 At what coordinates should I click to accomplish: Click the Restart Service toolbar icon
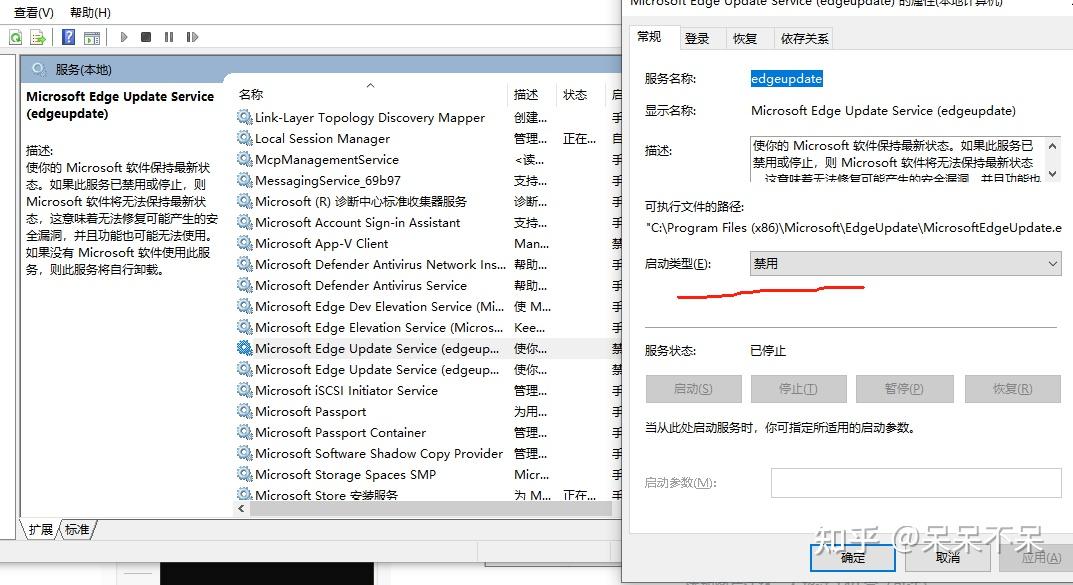tap(191, 37)
